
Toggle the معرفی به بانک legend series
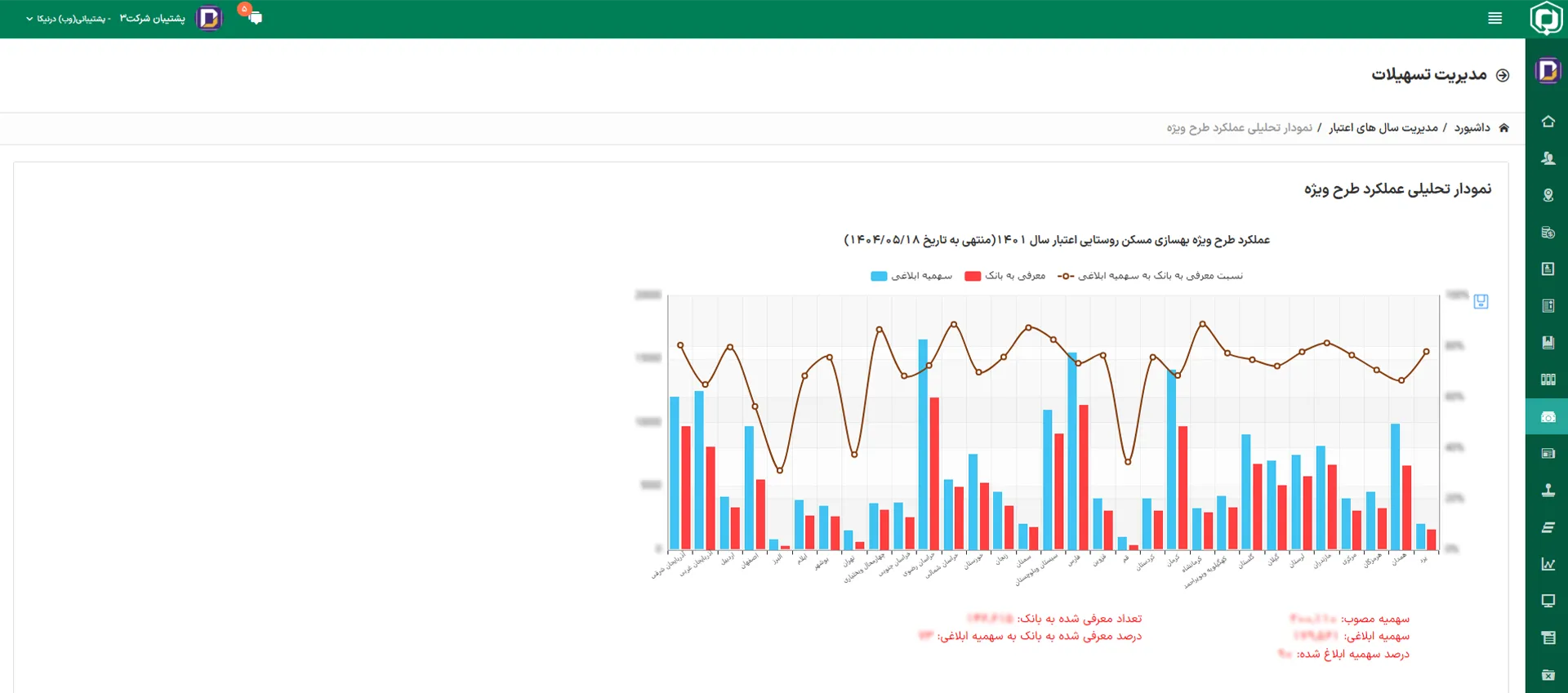1005,276
